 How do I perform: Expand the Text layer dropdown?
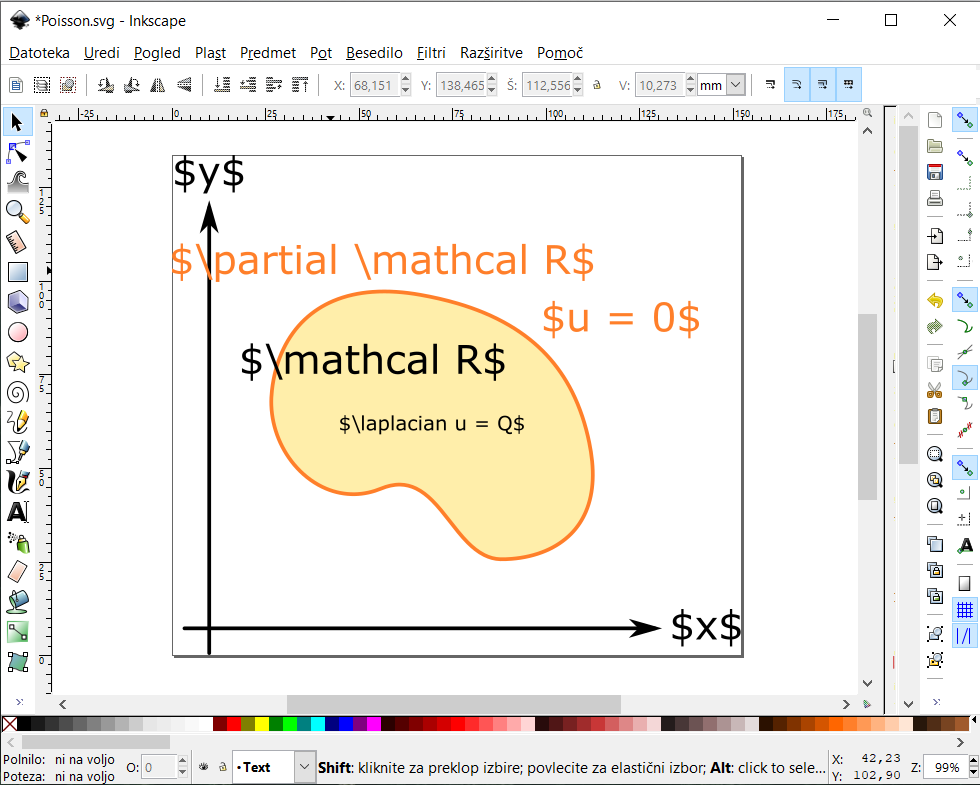305,767
